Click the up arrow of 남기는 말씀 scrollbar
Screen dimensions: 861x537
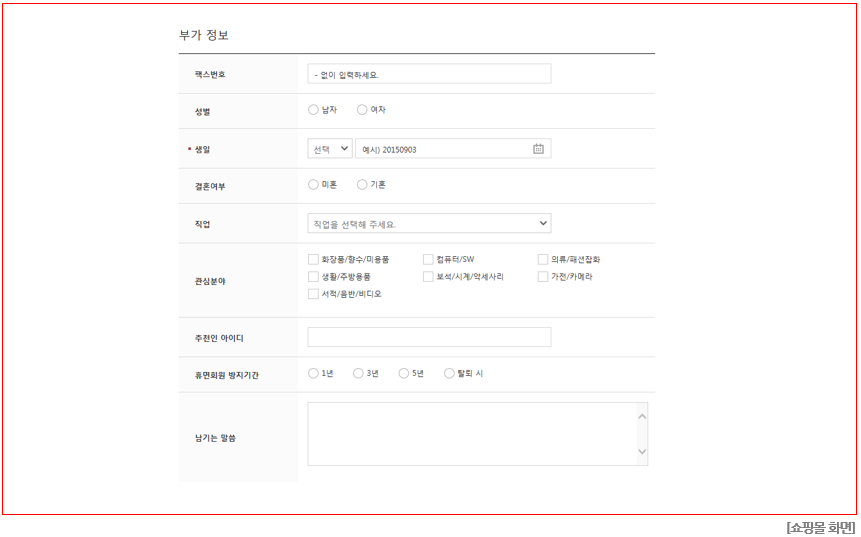(x=642, y=417)
